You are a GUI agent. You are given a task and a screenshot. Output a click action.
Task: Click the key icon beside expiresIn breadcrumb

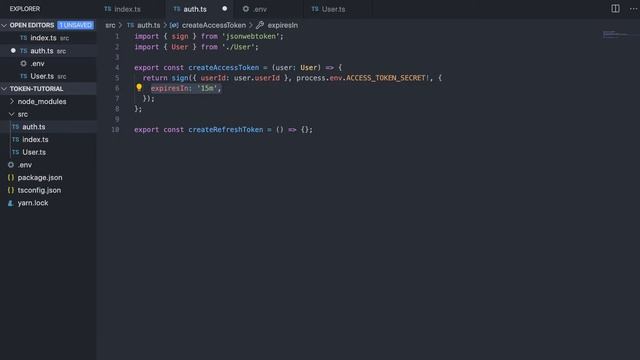click(260, 25)
